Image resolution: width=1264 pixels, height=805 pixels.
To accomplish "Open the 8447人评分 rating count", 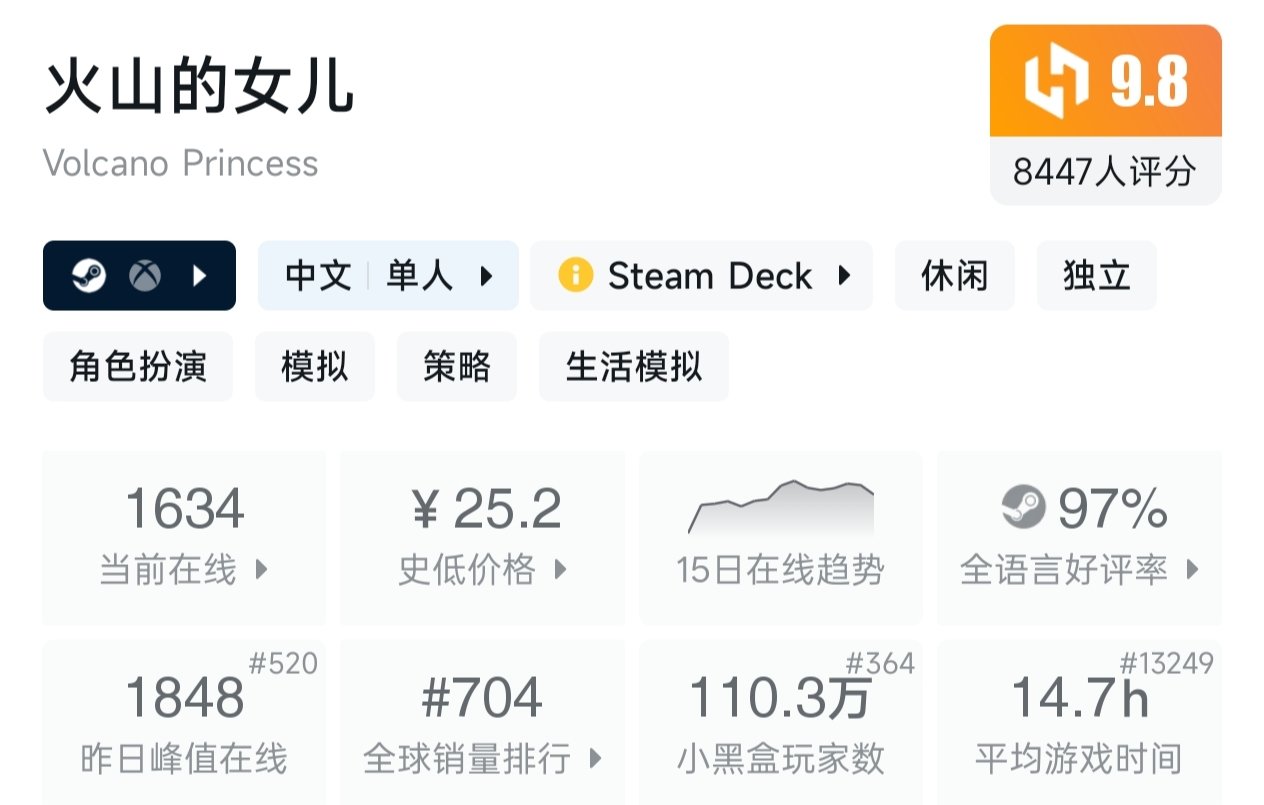I will [1105, 172].
